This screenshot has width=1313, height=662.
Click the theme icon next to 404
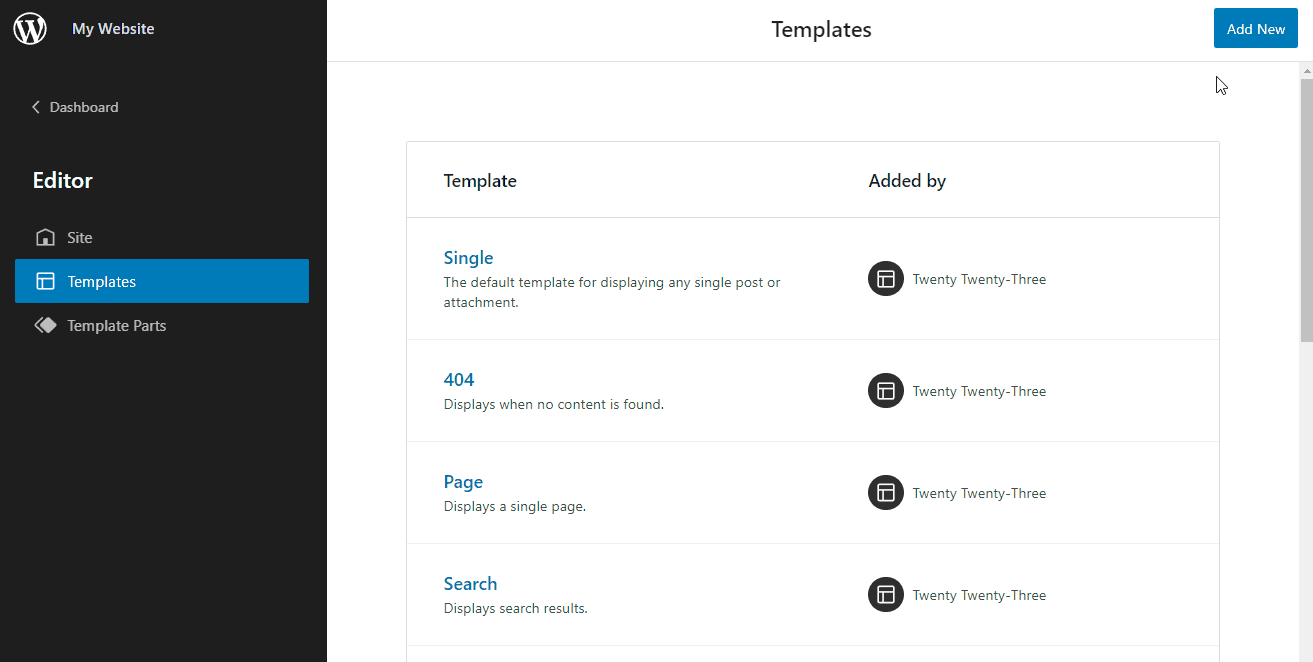click(x=885, y=390)
